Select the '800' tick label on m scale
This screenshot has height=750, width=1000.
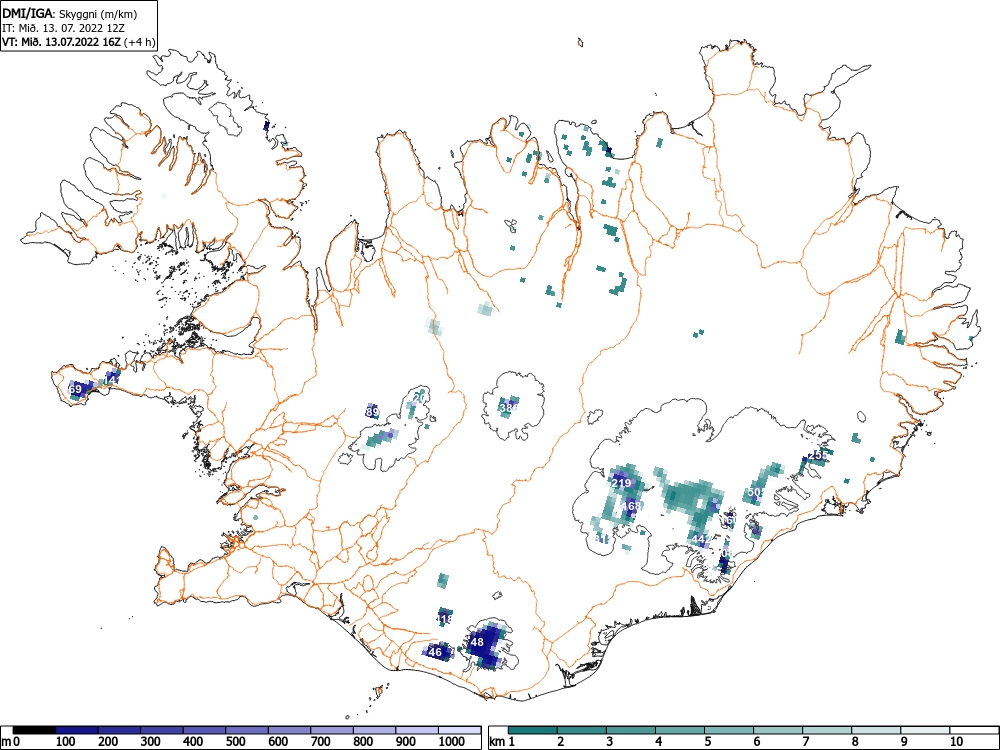(x=363, y=742)
